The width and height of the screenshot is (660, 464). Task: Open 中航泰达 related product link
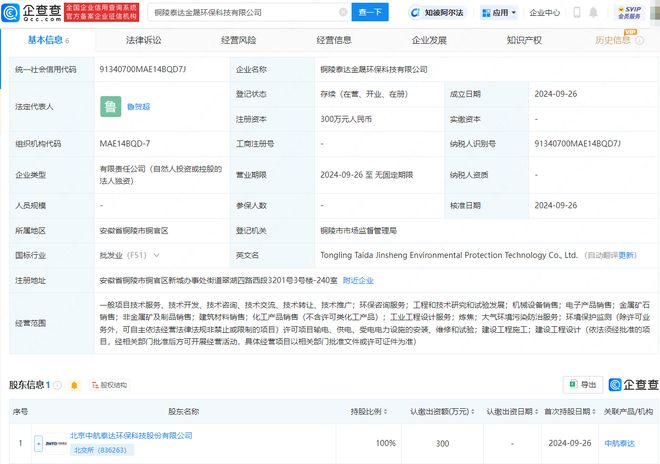(x=619, y=443)
